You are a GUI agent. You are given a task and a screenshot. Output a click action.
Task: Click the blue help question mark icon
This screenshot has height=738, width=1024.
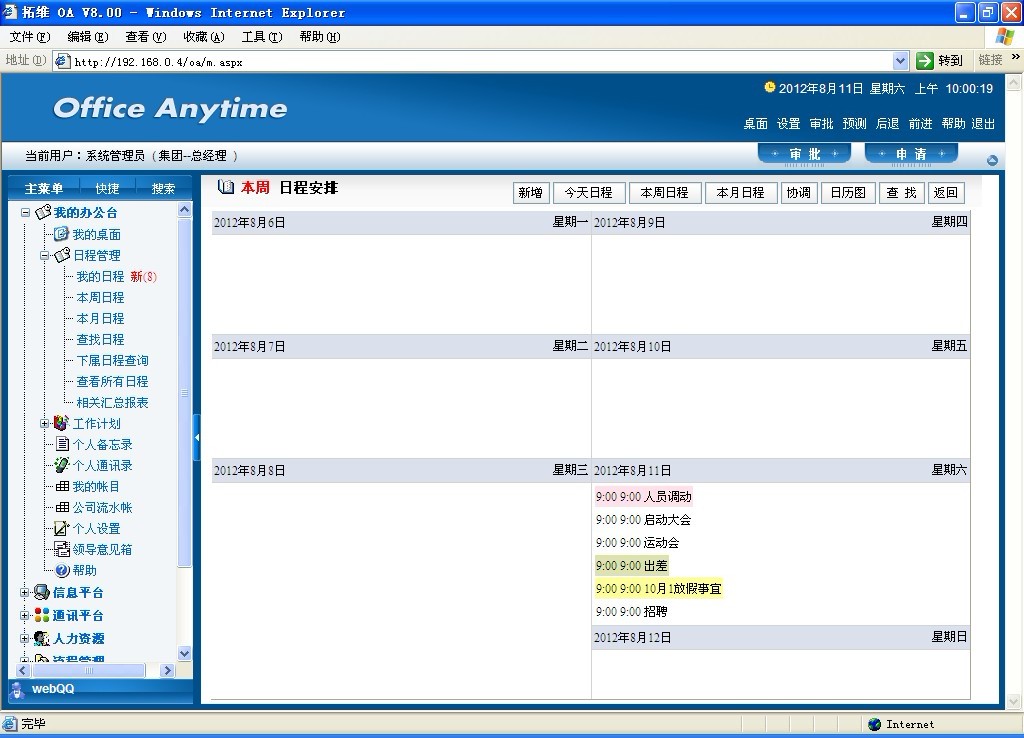(x=62, y=570)
